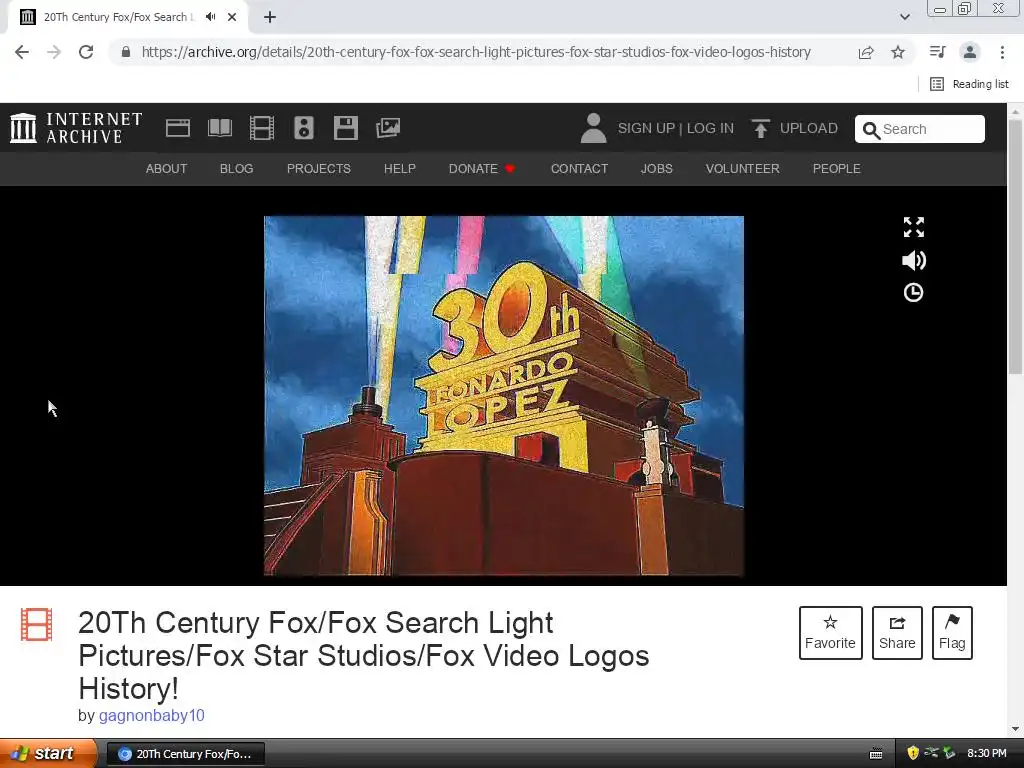Open the DONATE menu item
The width and height of the screenshot is (1024, 768).
click(x=482, y=169)
